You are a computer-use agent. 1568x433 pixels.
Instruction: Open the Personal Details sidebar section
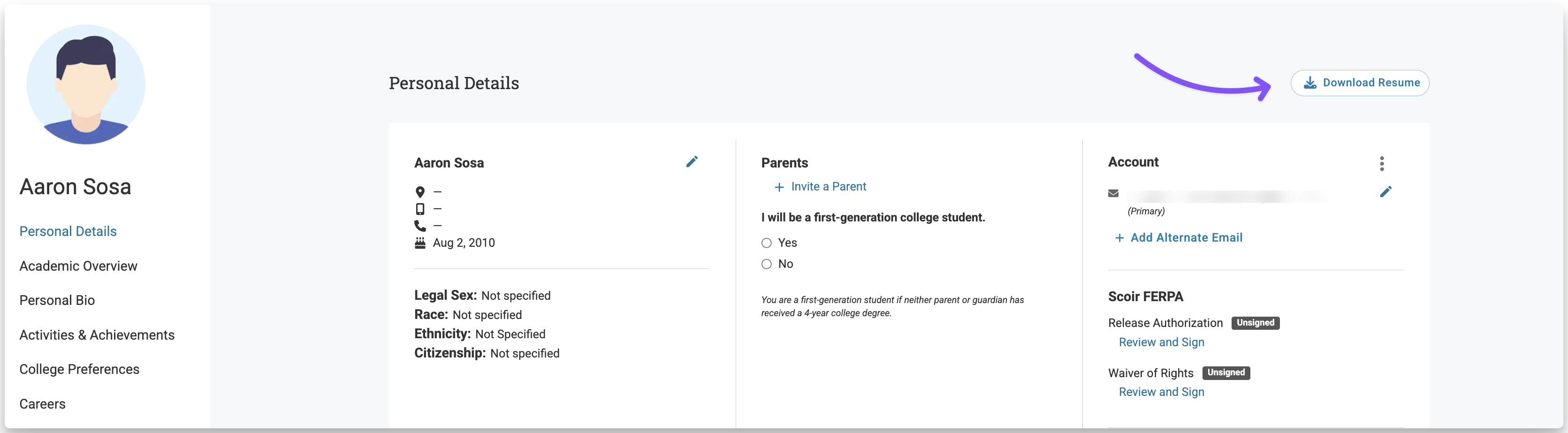[68, 231]
